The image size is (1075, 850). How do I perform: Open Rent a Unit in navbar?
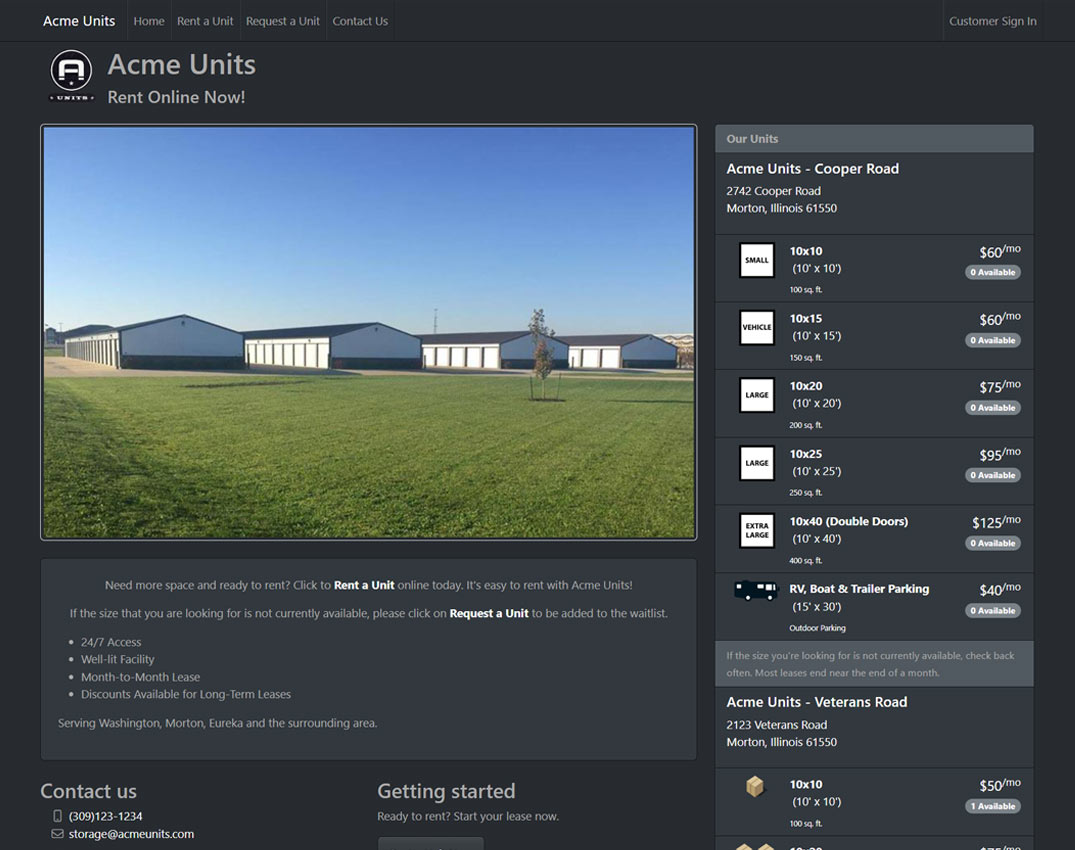click(205, 21)
